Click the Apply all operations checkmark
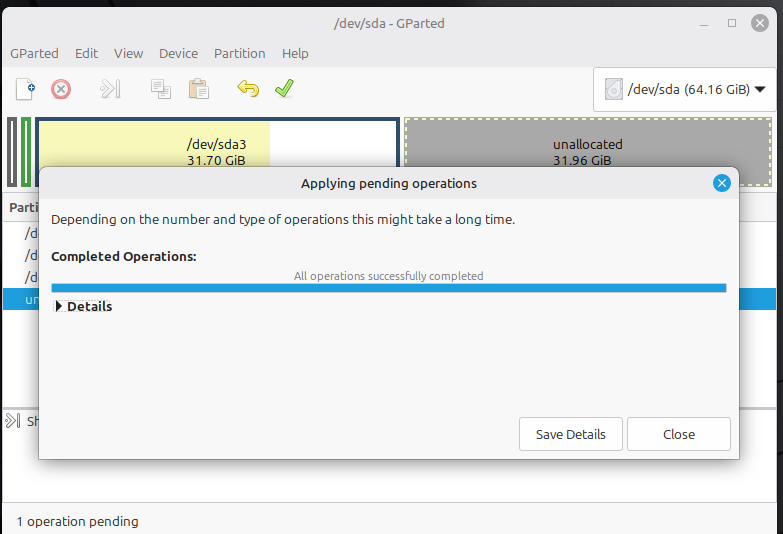 pos(285,89)
